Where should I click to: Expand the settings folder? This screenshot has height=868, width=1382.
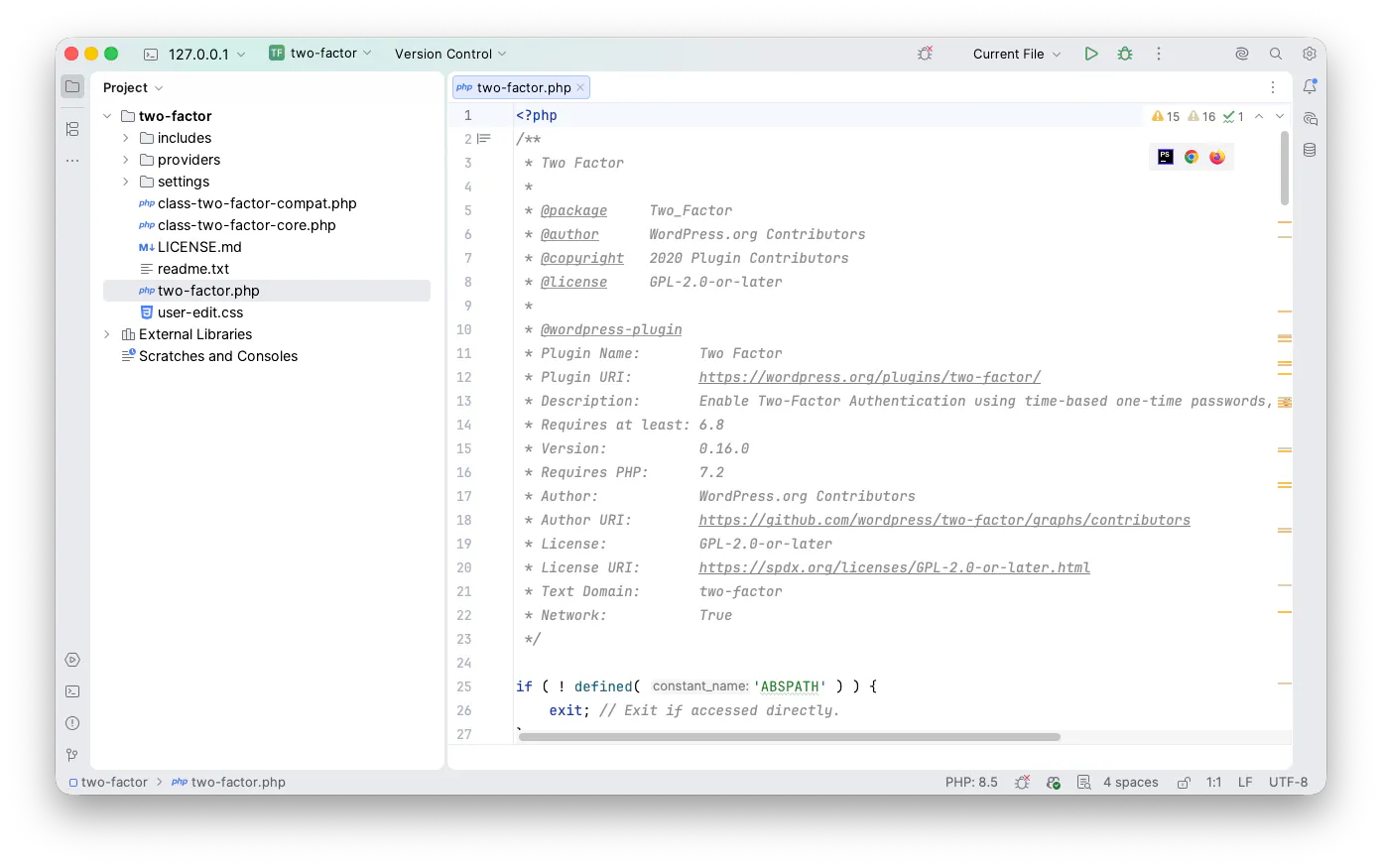126,182
